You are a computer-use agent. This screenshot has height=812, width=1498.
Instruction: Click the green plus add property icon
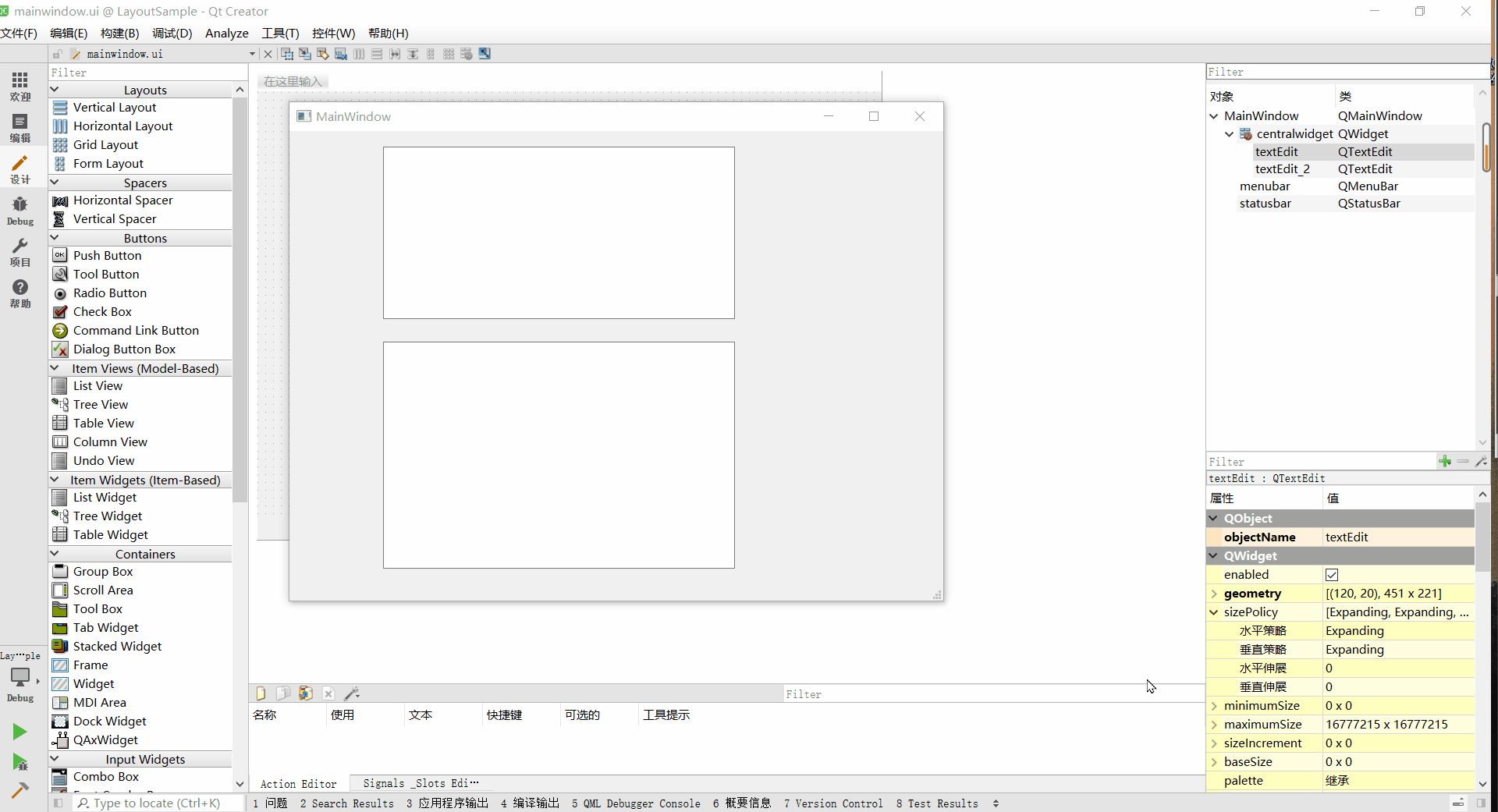(1445, 462)
